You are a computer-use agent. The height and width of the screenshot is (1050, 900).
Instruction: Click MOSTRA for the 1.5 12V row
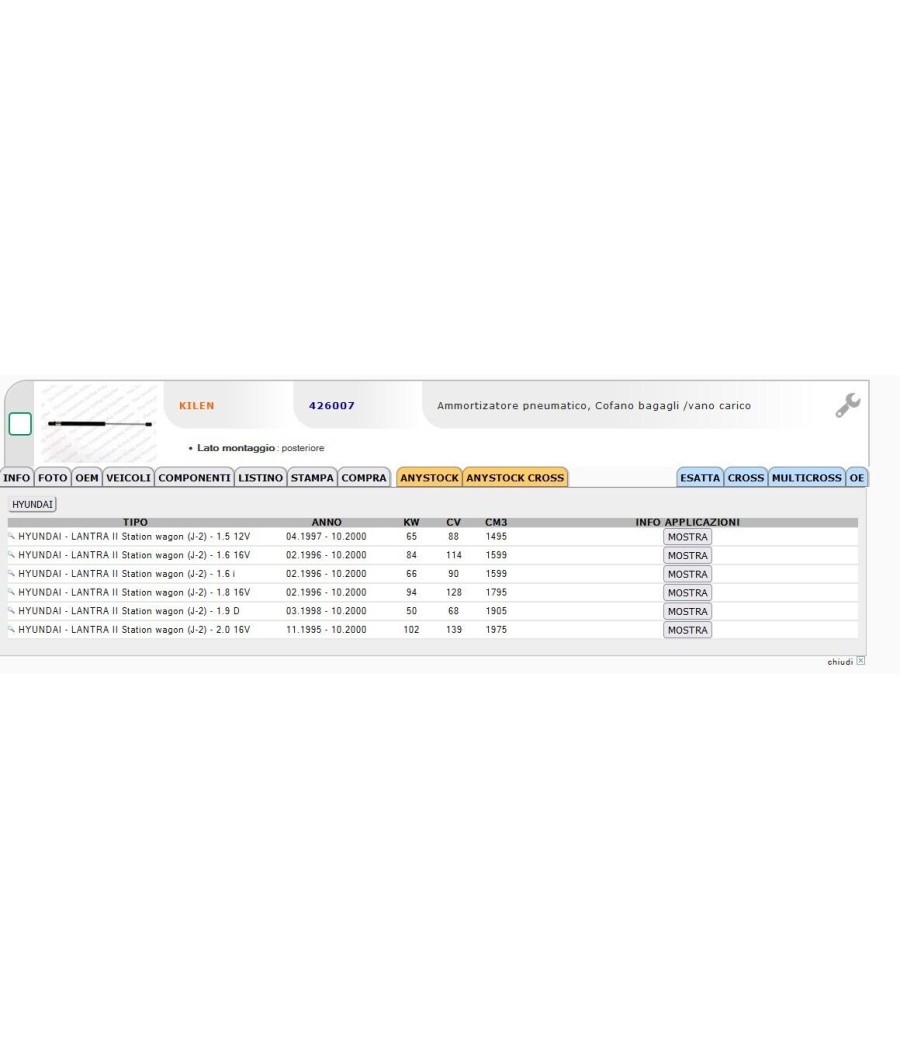[x=687, y=537]
